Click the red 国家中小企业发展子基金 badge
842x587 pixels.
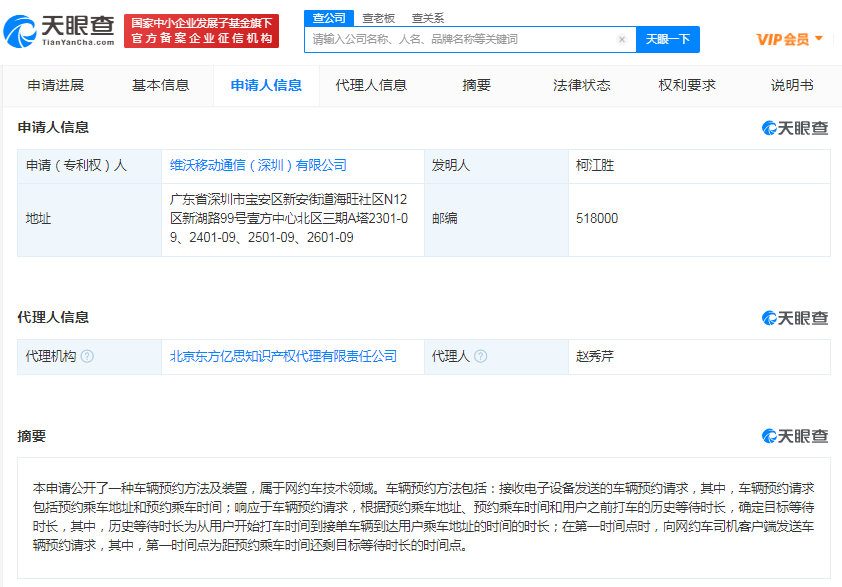[x=204, y=31]
